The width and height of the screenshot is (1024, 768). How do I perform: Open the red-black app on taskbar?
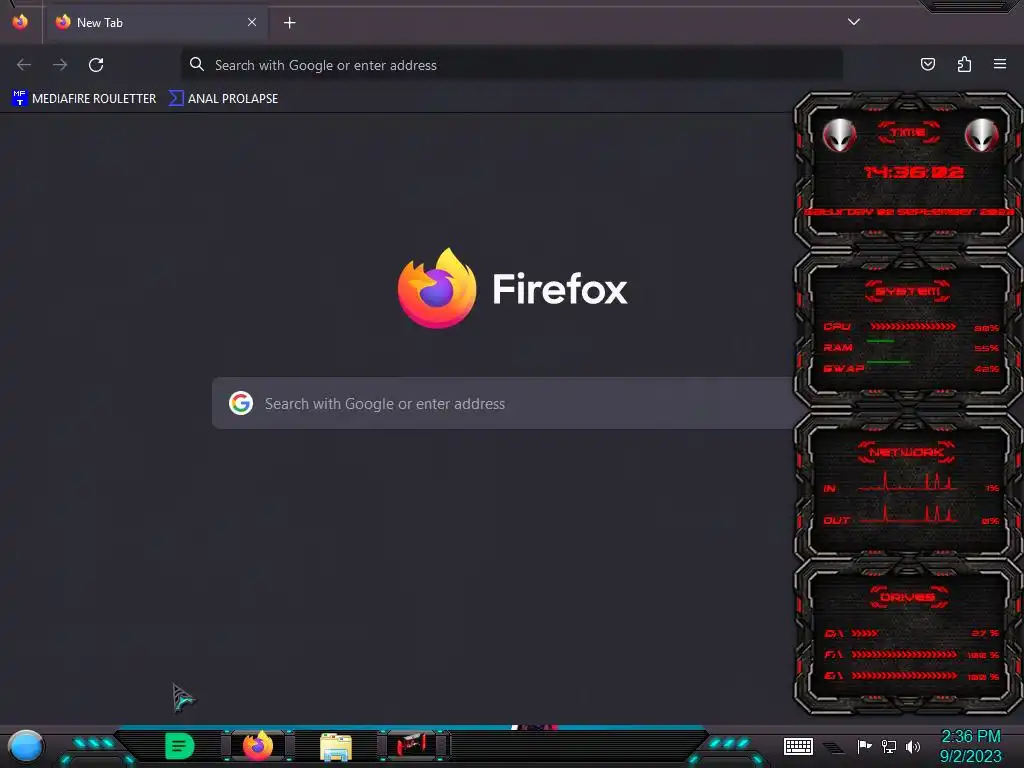tap(411, 745)
